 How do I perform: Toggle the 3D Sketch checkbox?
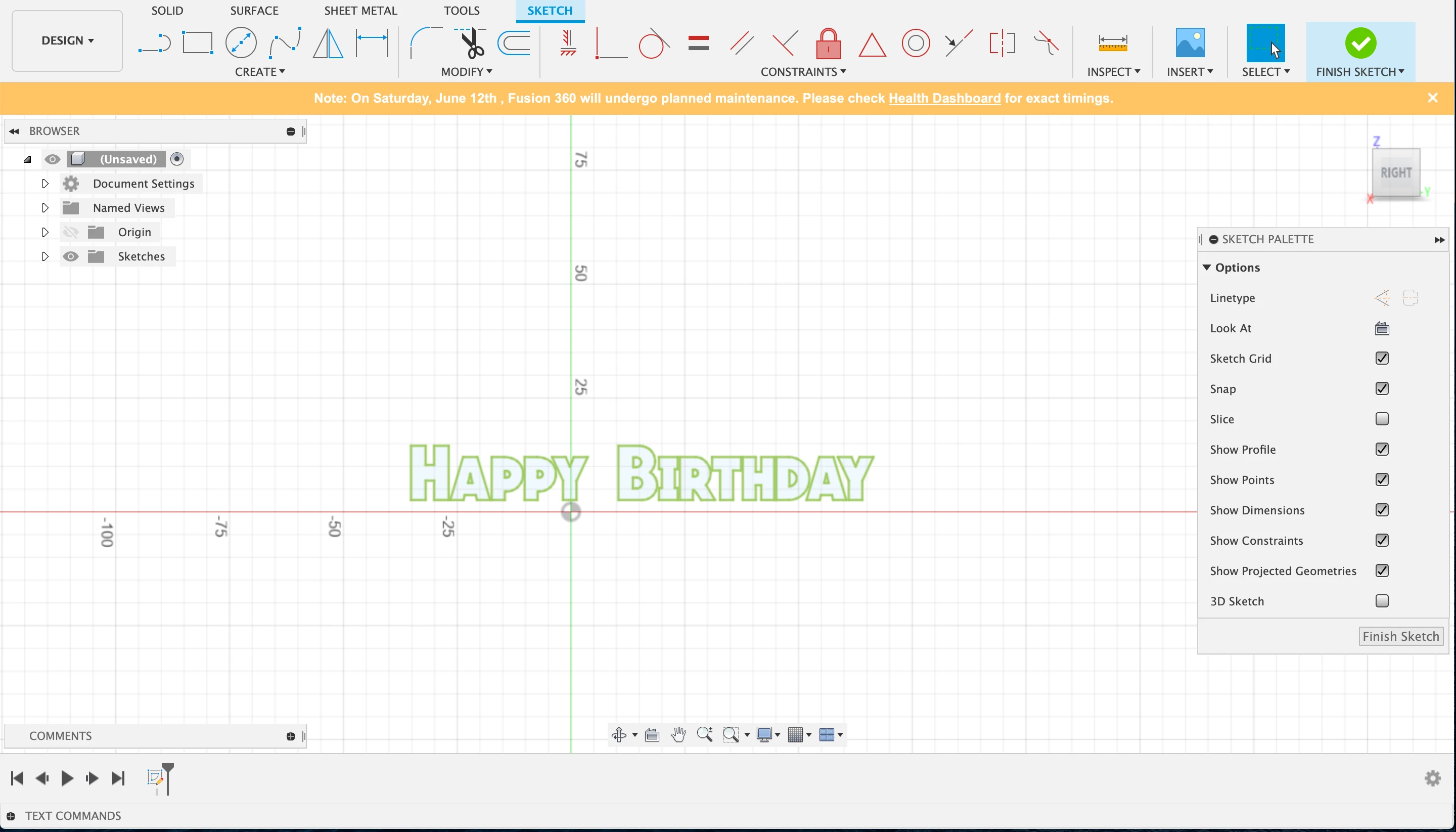pyautogui.click(x=1381, y=601)
